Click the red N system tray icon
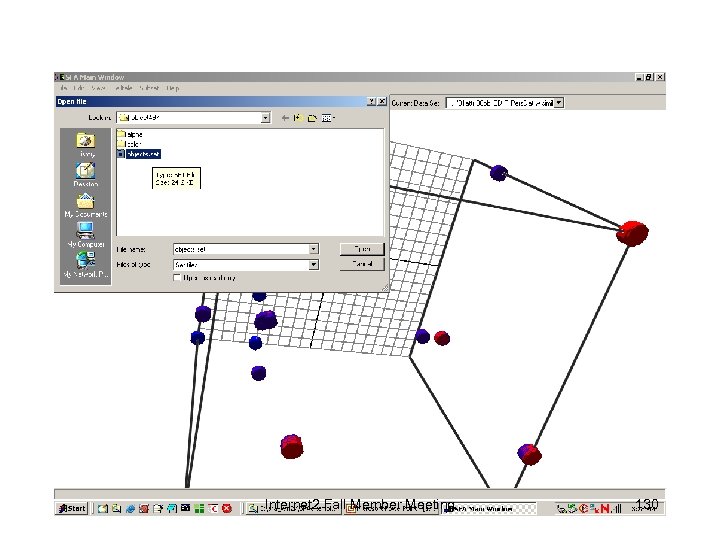720x540 pixels. pyautogui.click(x=605, y=508)
